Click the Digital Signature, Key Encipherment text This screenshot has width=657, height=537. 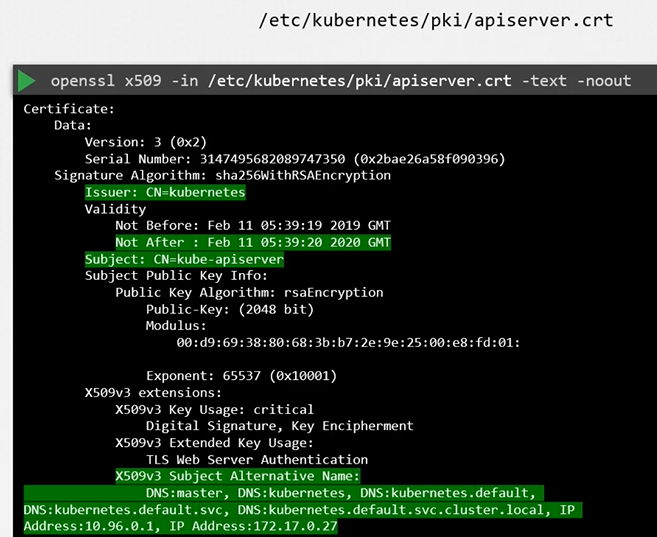click(x=279, y=426)
